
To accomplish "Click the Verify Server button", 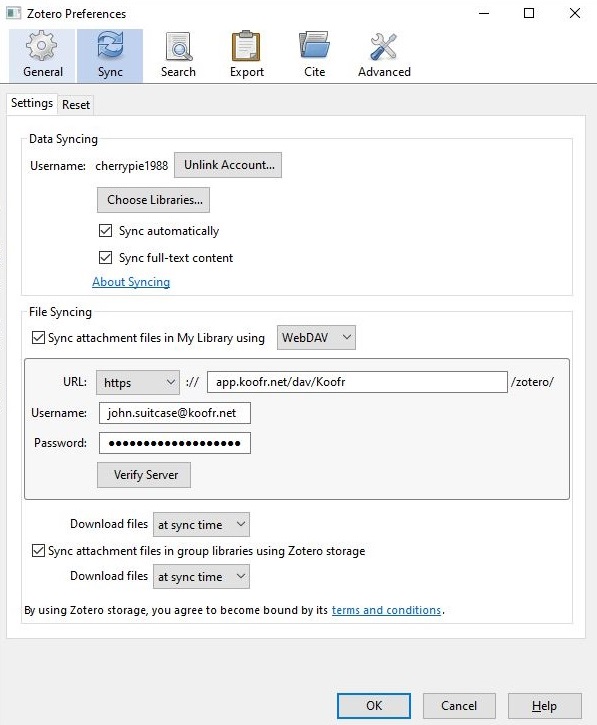I will [x=144, y=475].
